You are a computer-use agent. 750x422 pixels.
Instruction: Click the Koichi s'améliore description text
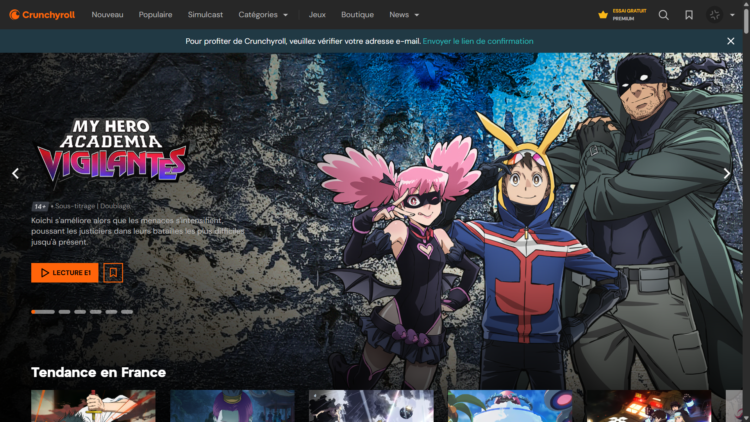[x=138, y=232]
